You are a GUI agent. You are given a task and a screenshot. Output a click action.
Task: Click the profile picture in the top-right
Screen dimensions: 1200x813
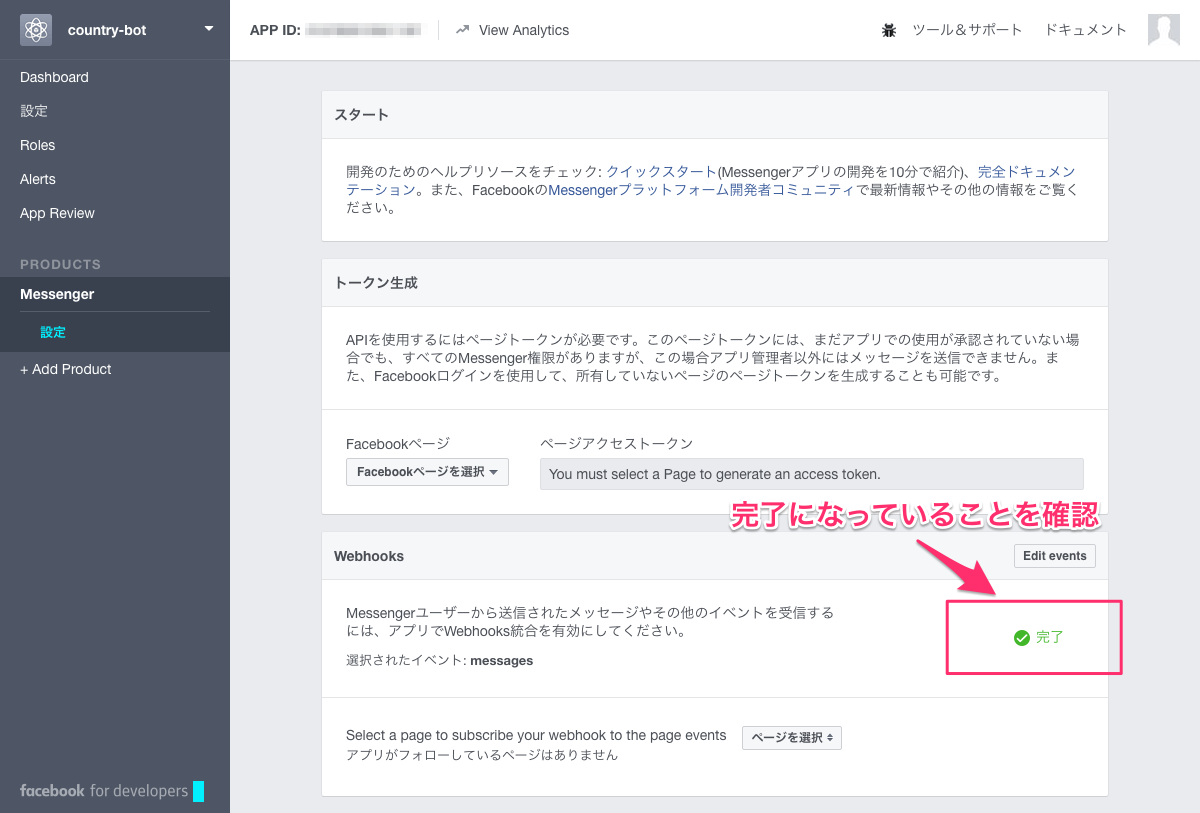[x=1163, y=30]
